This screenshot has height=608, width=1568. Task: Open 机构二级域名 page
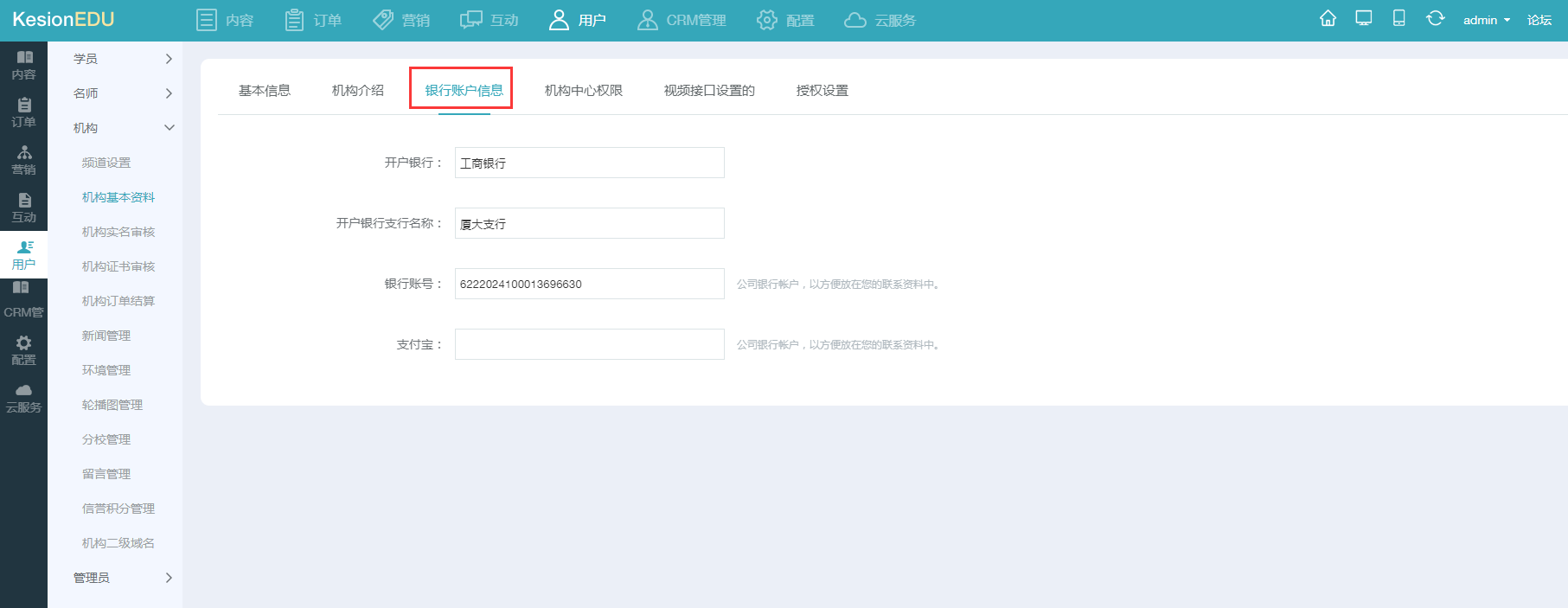pos(118,543)
